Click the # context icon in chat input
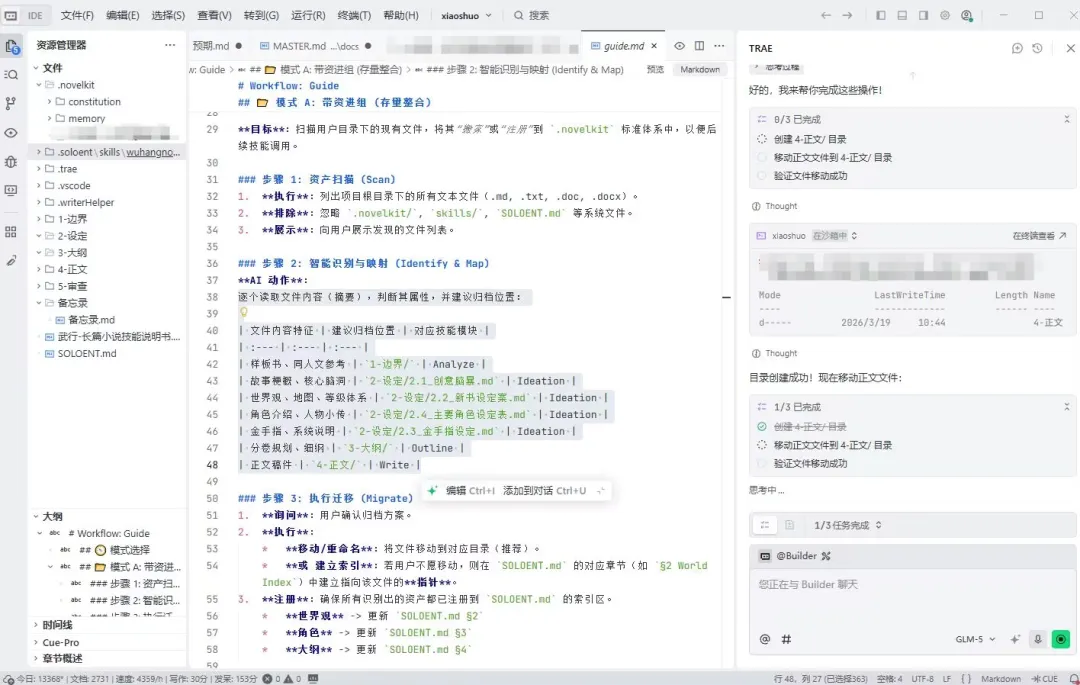This screenshot has height=685, width=1080. [786, 639]
